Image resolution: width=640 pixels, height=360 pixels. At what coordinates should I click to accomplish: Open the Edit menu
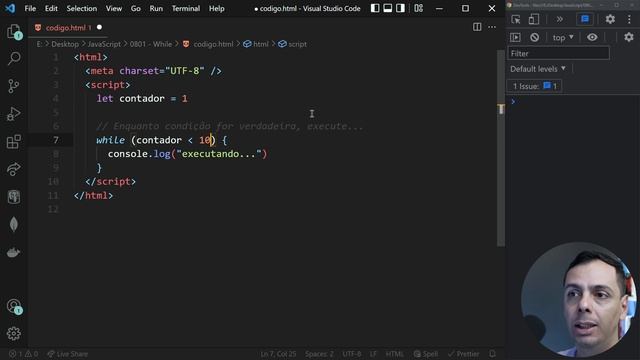tap(51, 8)
